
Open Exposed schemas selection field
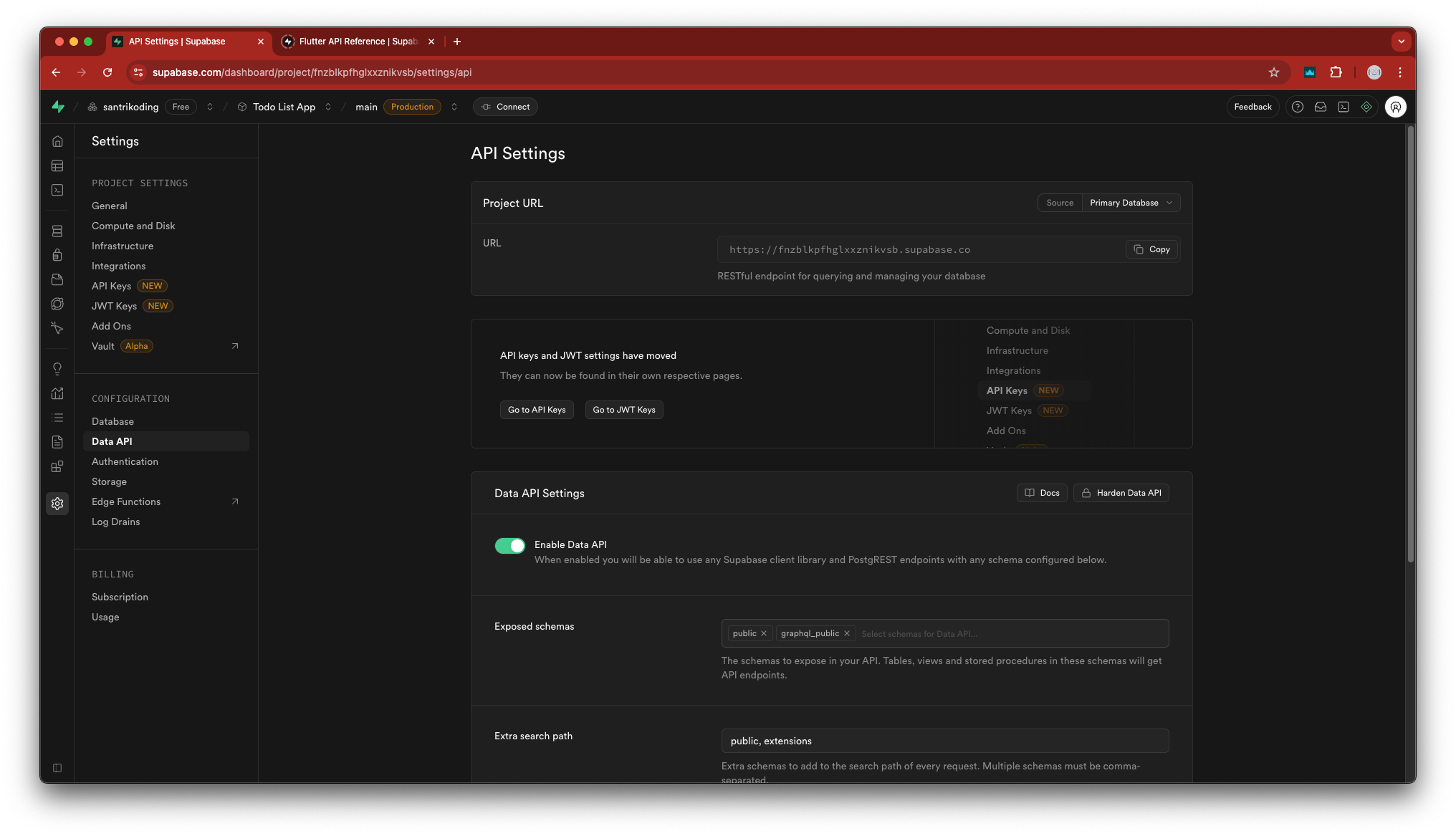[944, 633]
